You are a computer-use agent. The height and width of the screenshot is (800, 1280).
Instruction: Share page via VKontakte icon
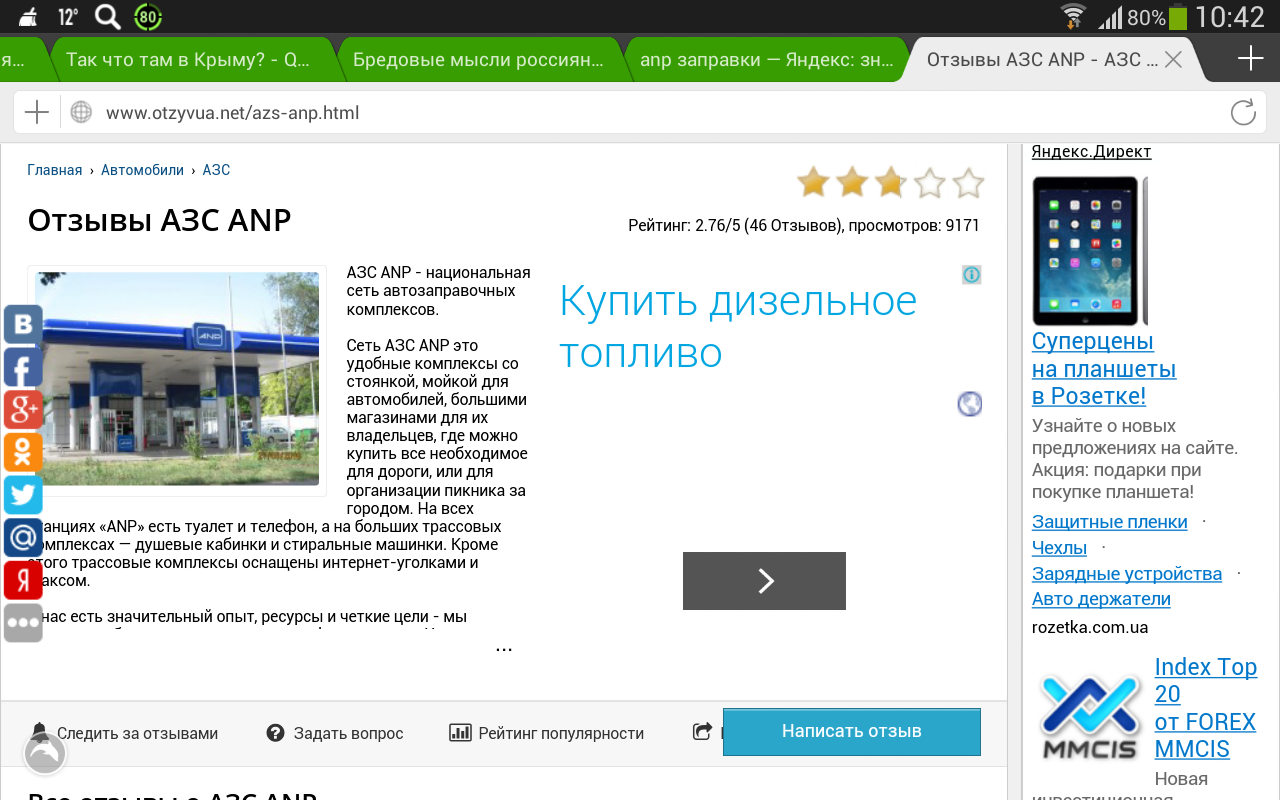[x=22, y=325]
